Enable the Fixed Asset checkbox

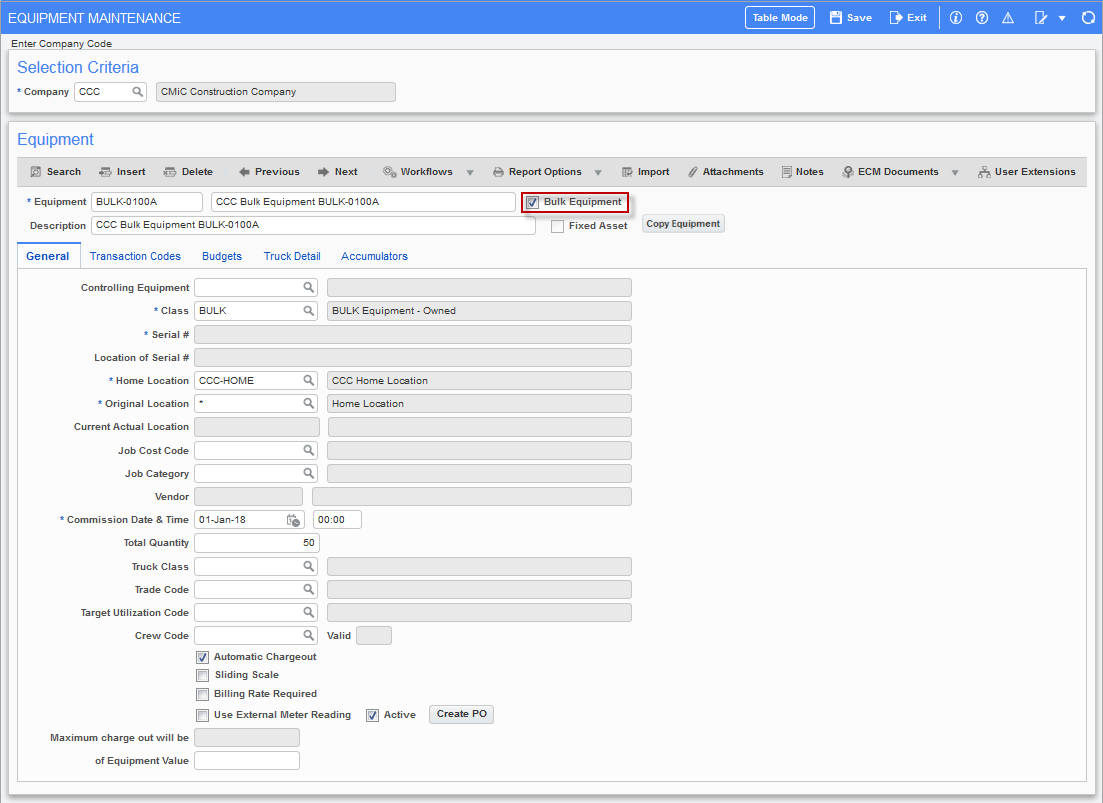(x=558, y=226)
